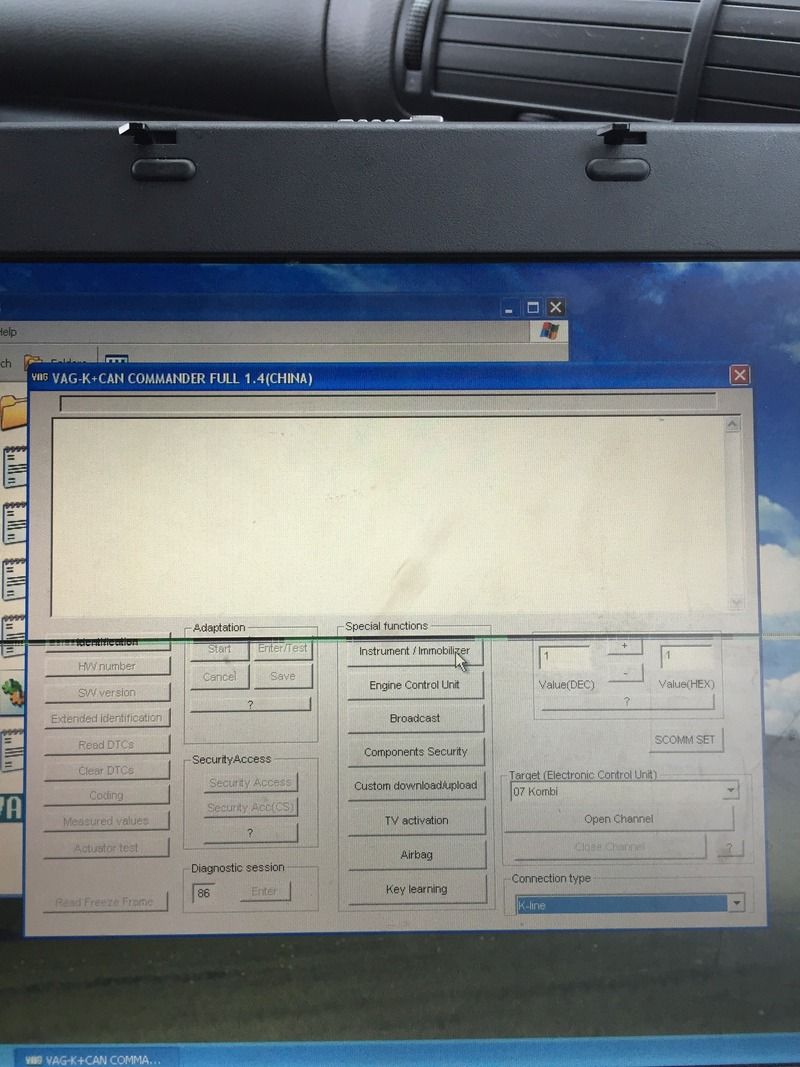Click the Security Access button

250,783
